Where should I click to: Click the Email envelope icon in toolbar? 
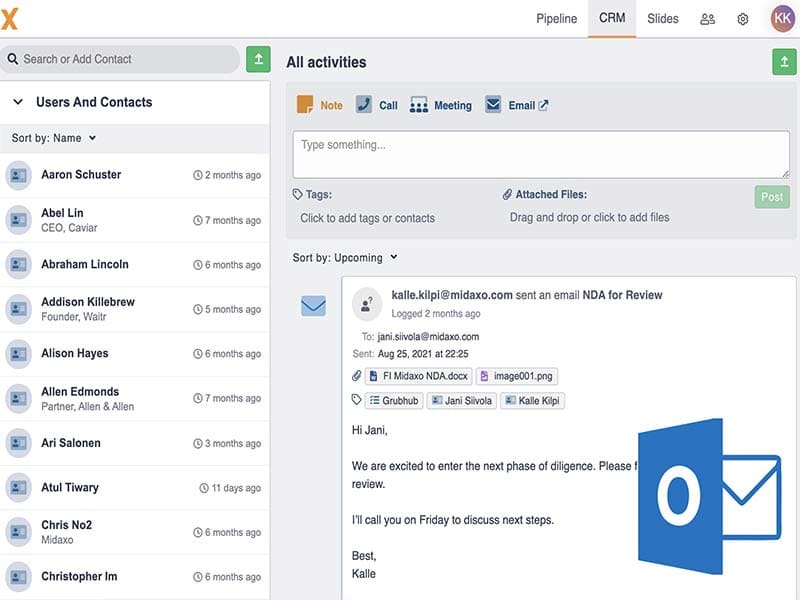pos(493,104)
